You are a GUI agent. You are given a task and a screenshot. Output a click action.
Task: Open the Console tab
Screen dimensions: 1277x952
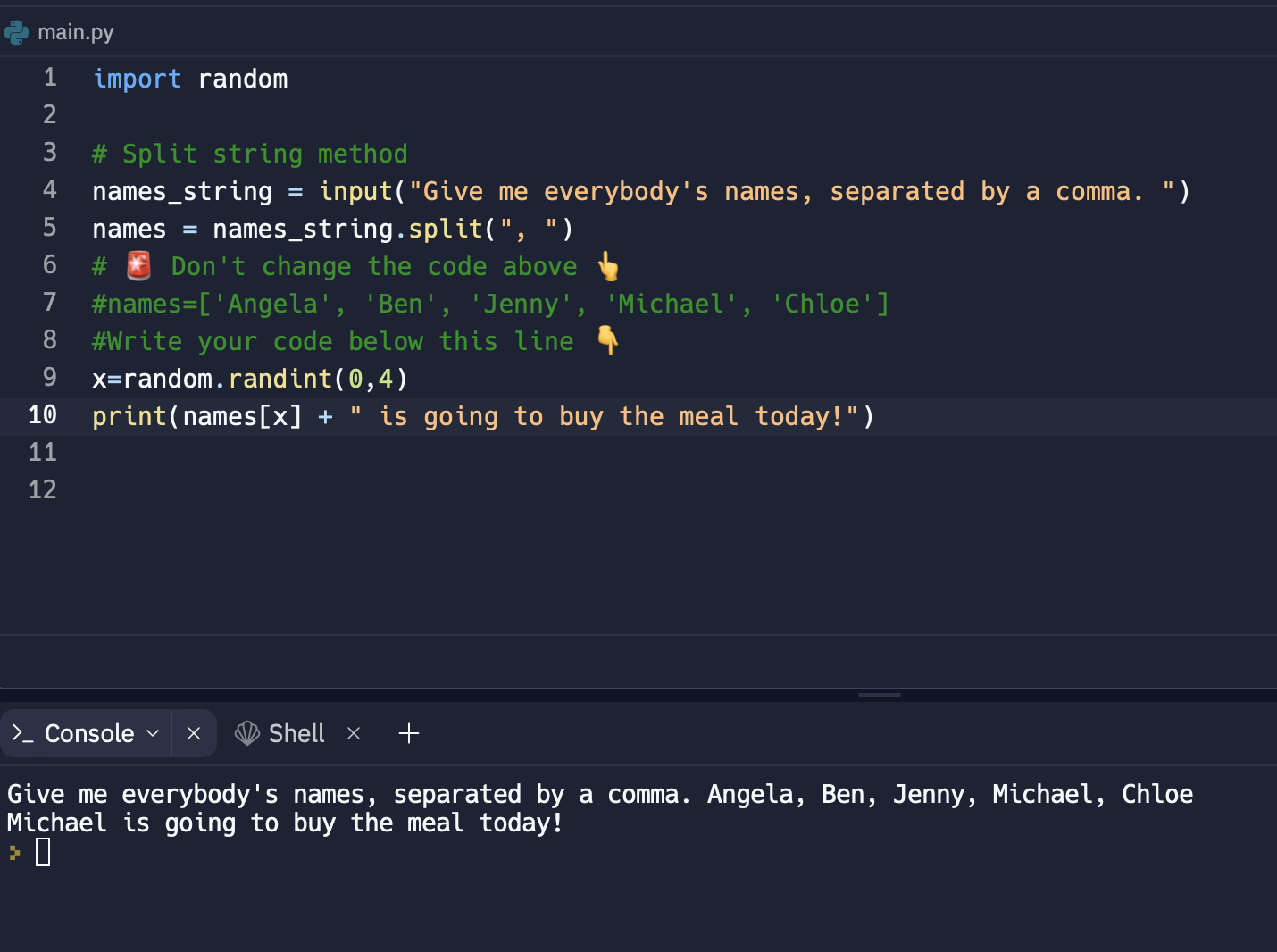(x=86, y=733)
